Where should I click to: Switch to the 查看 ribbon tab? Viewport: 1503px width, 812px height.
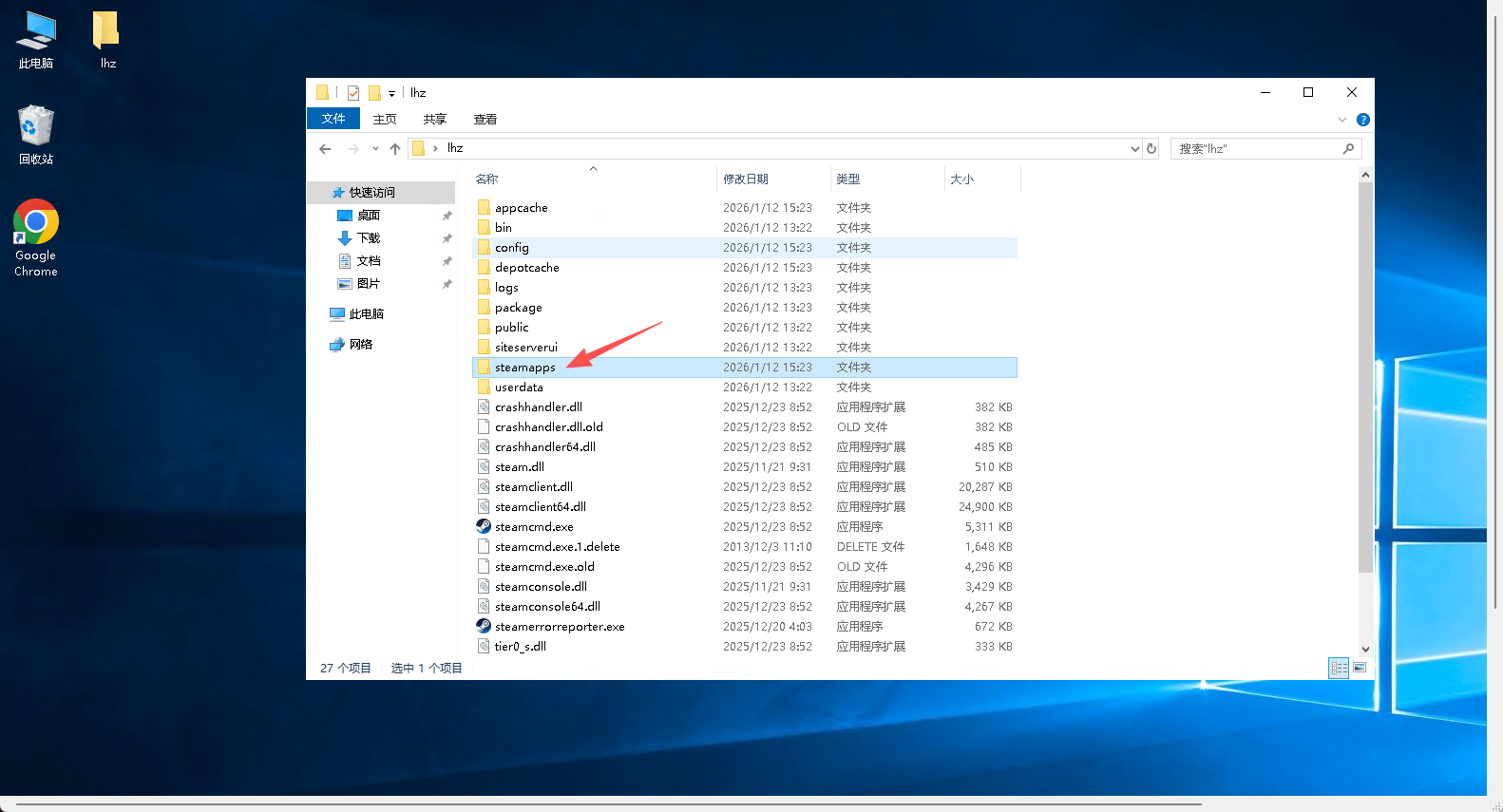485,120
